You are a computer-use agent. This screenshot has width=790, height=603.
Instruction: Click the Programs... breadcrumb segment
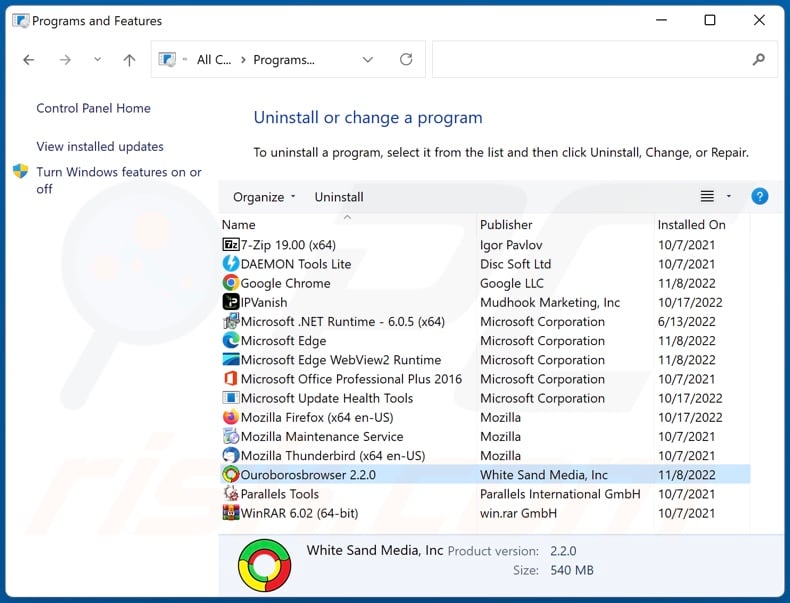(x=284, y=59)
